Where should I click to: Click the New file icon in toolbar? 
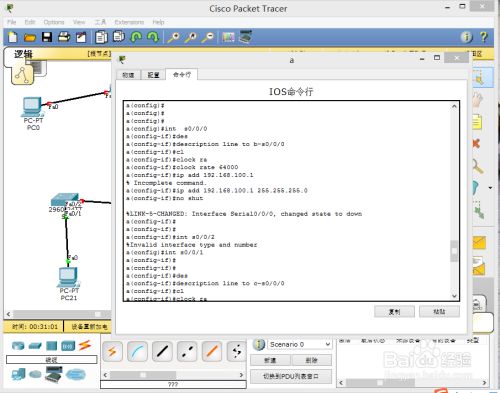[x=13, y=37]
